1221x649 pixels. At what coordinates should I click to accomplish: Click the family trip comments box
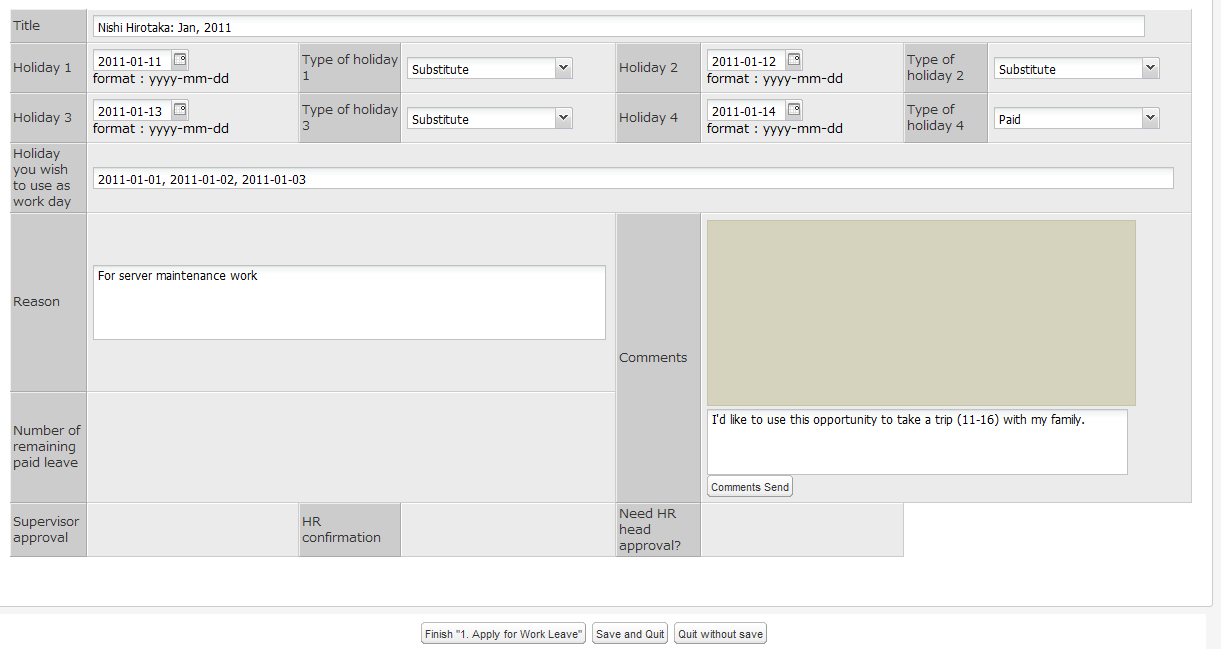[x=916, y=441]
